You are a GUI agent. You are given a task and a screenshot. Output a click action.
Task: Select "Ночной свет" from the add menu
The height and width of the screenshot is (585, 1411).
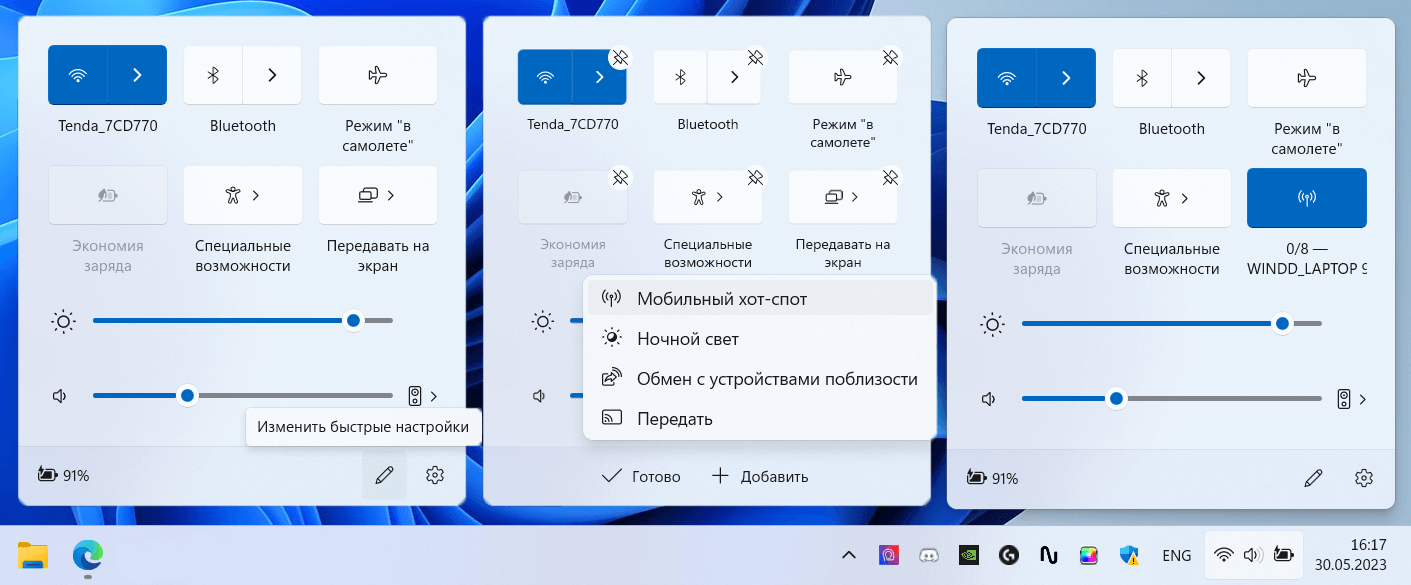760,339
